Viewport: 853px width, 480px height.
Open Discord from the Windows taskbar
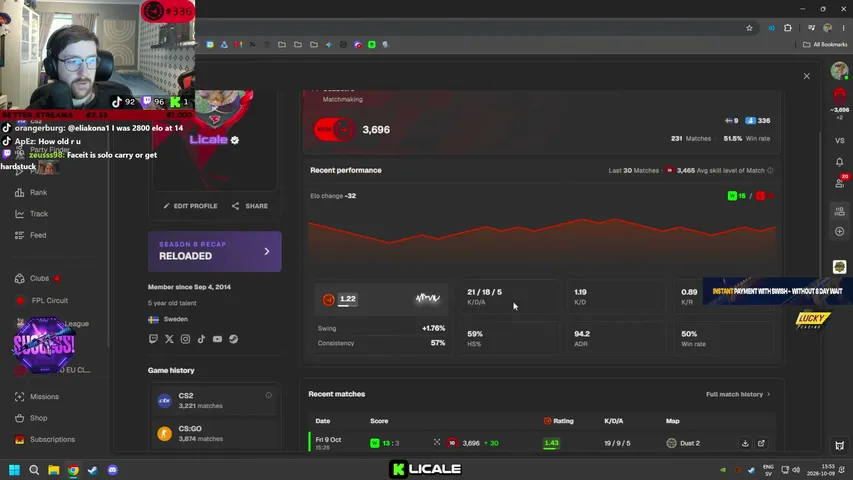[x=113, y=470]
